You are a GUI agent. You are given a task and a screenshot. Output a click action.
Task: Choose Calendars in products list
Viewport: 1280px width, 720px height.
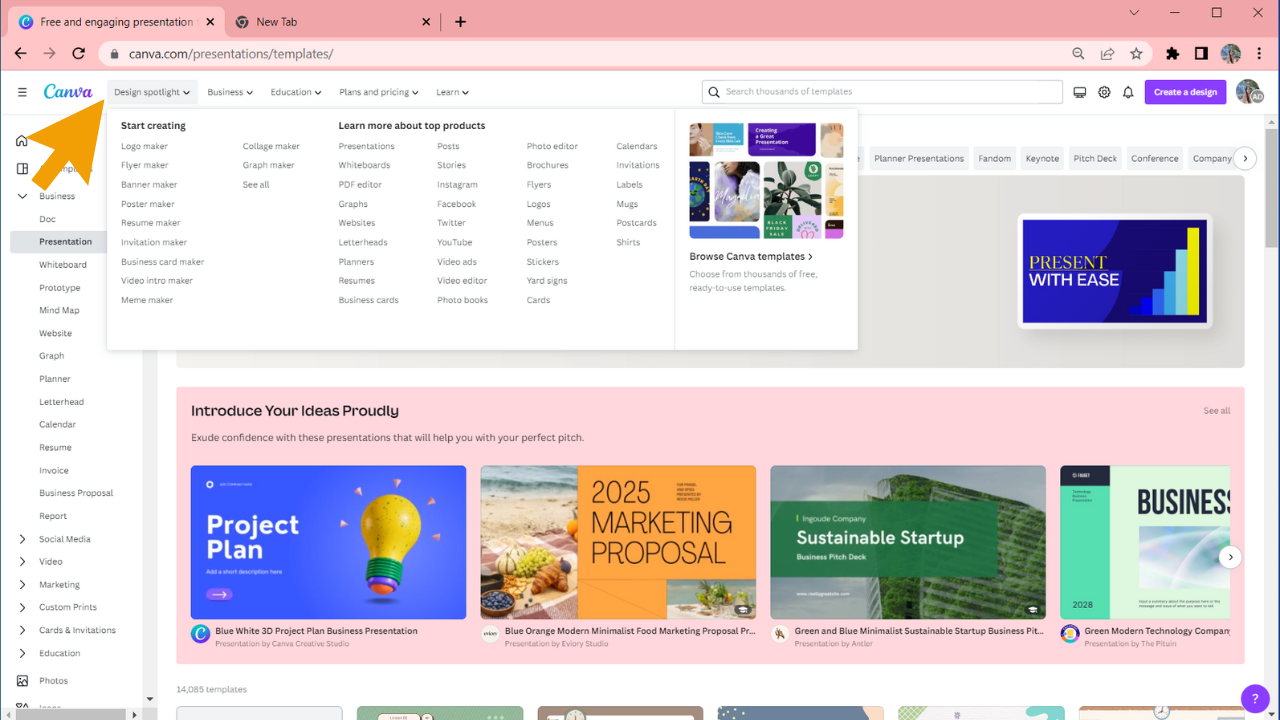[x=637, y=146]
